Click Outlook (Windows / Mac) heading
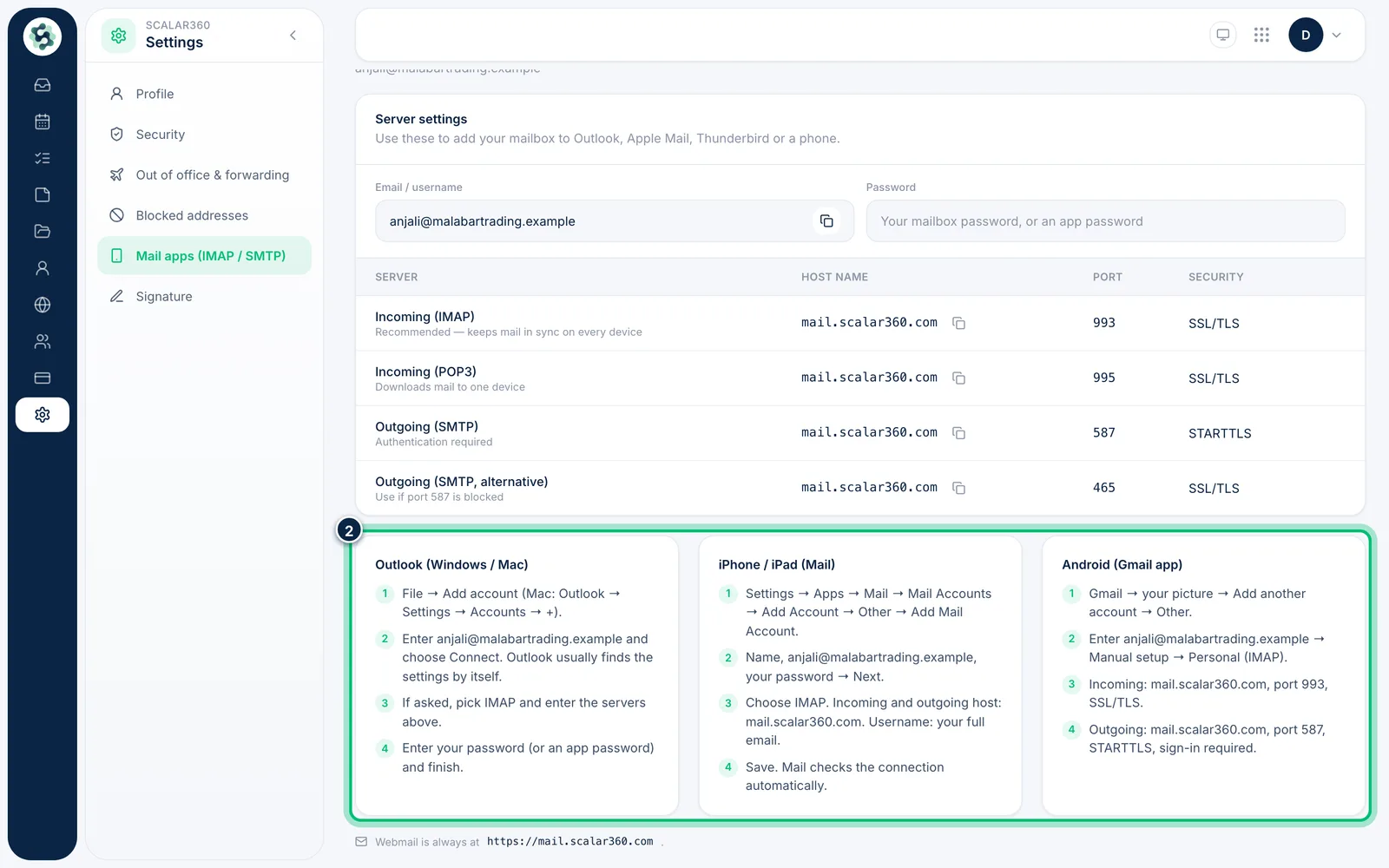 pos(451,564)
